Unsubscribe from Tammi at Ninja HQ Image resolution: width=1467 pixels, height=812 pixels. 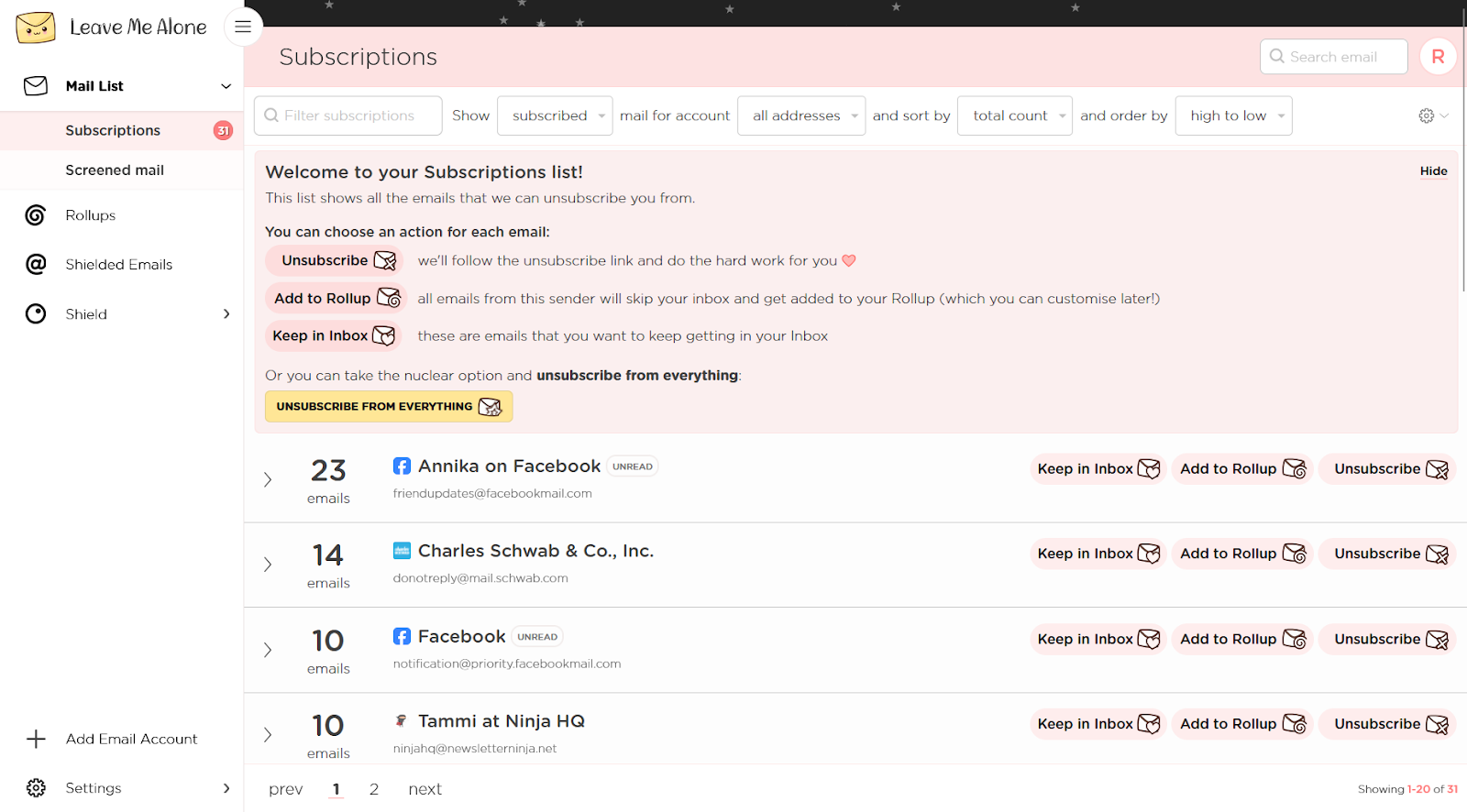click(x=1389, y=724)
